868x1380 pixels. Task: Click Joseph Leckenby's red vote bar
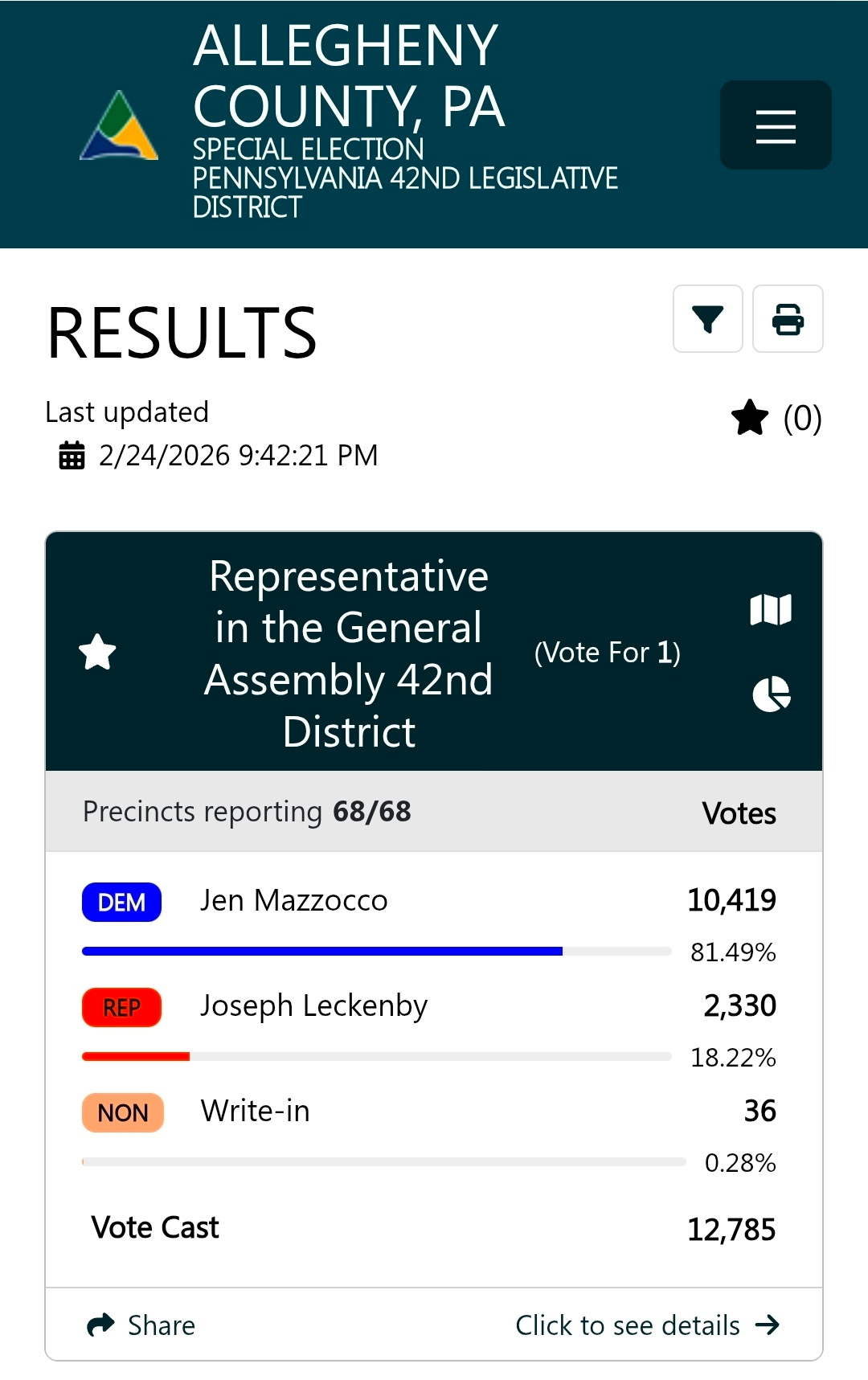click(x=136, y=1057)
